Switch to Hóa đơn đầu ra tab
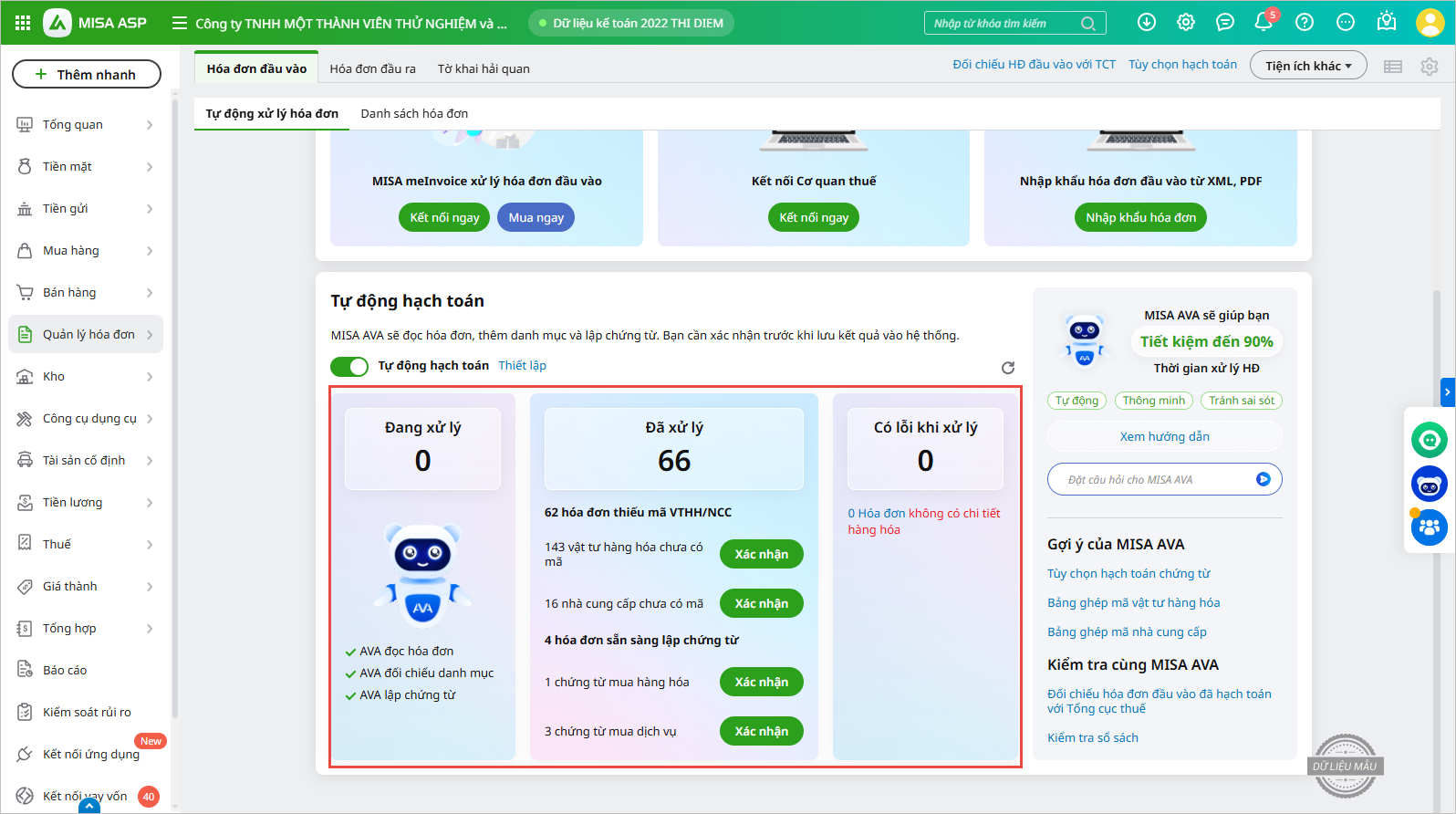The image size is (1456, 814). [372, 68]
